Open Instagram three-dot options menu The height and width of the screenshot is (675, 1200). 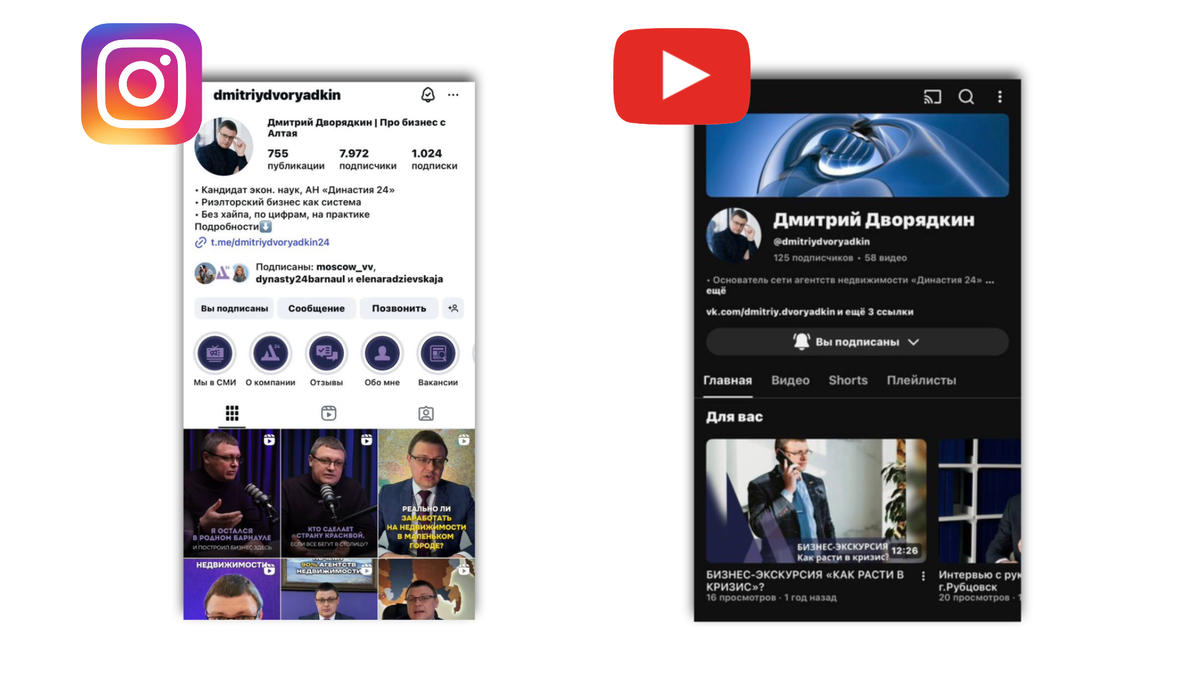click(x=453, y=95)
